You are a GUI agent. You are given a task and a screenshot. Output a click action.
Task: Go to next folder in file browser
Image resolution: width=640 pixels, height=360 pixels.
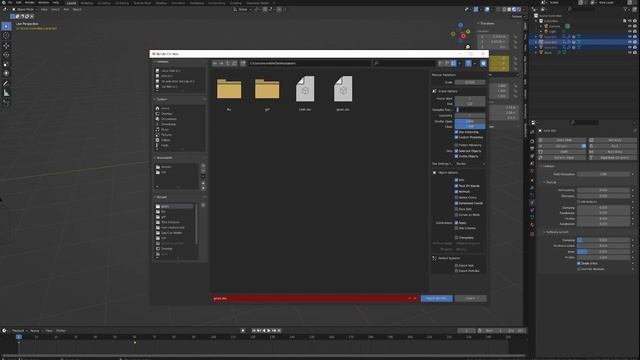(221, 63)
